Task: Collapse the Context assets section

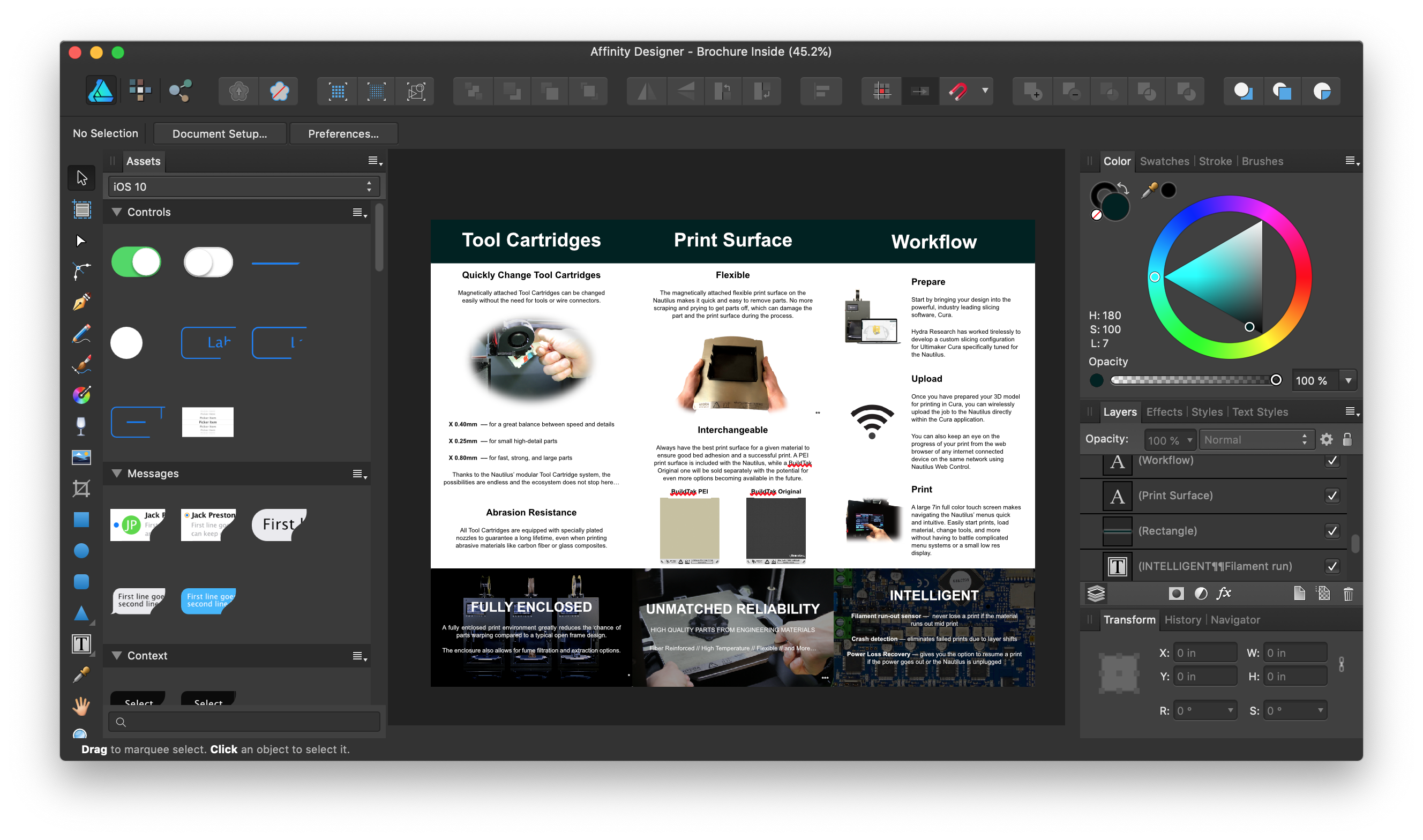Action: [x=117, y=656]
